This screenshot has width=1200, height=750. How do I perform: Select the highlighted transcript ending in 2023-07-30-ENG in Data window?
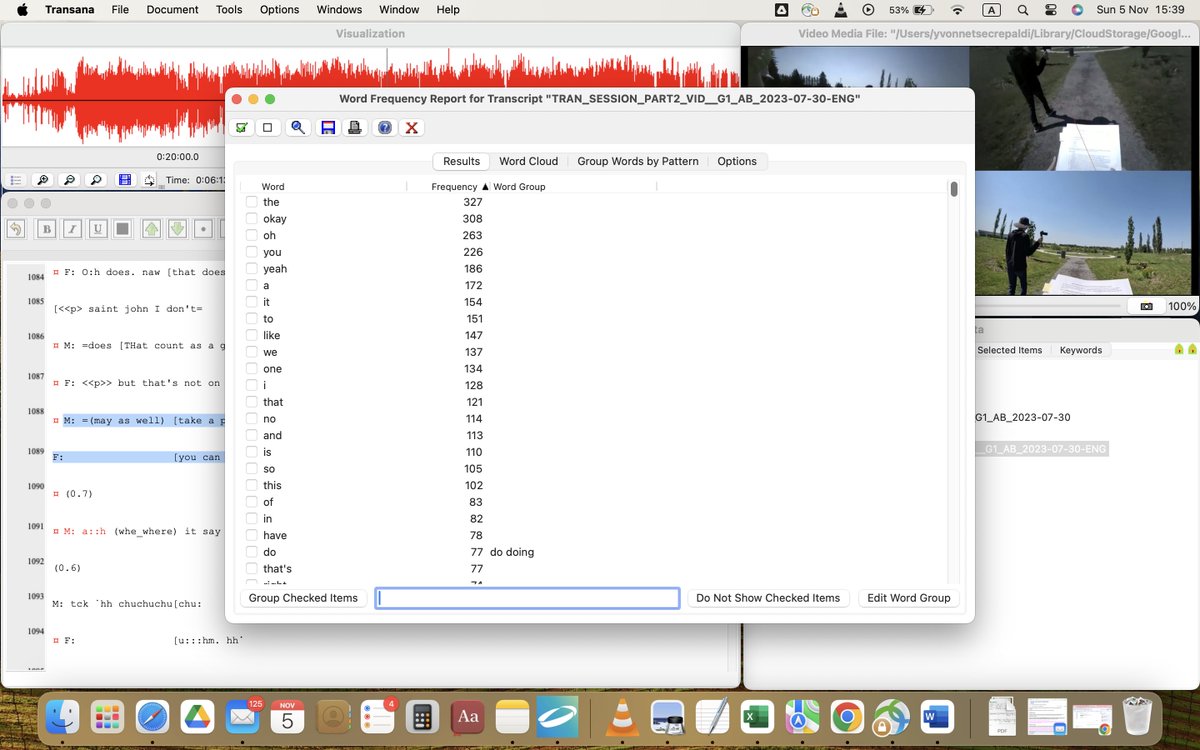click(x=1040, y=449)
